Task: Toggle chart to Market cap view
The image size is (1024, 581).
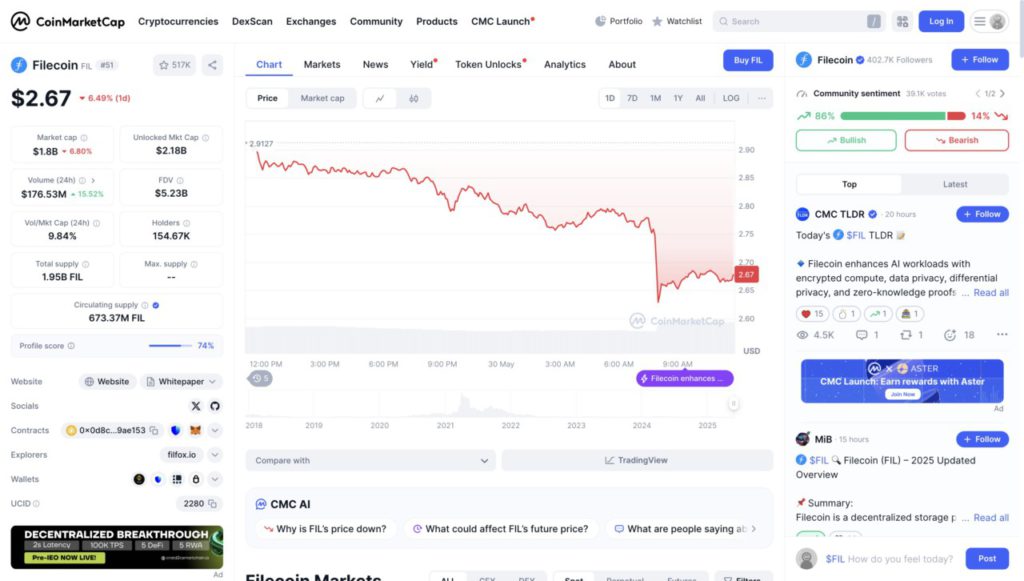Action: pos(322,98)
